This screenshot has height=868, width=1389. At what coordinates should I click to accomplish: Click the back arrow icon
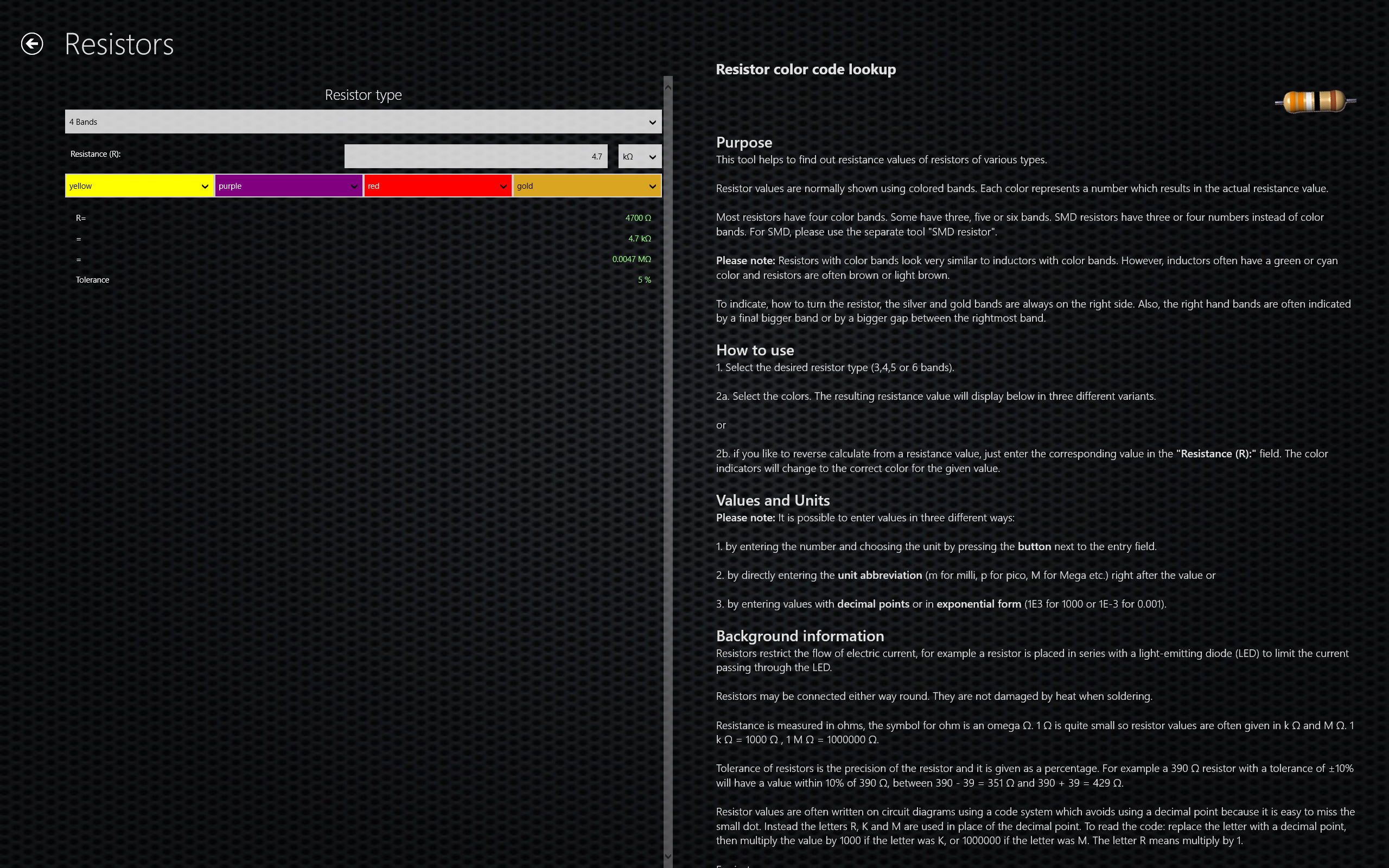(x=32, y=43)
